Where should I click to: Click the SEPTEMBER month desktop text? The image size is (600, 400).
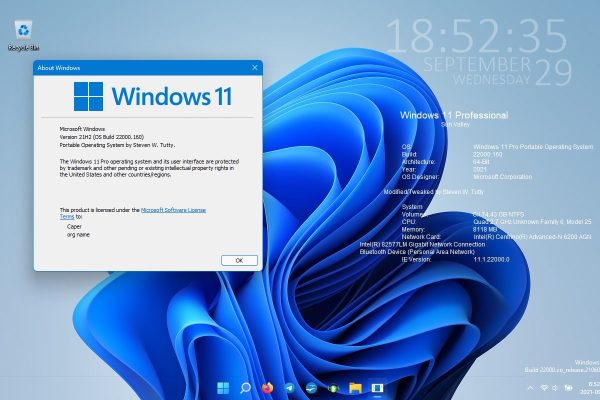pos(477,64)
